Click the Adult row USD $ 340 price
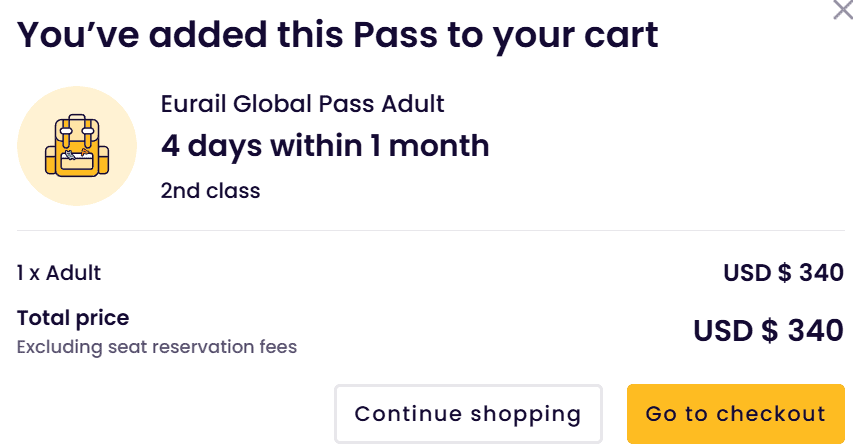The height and width of the screenshot is (446, 853). [783, 272]
